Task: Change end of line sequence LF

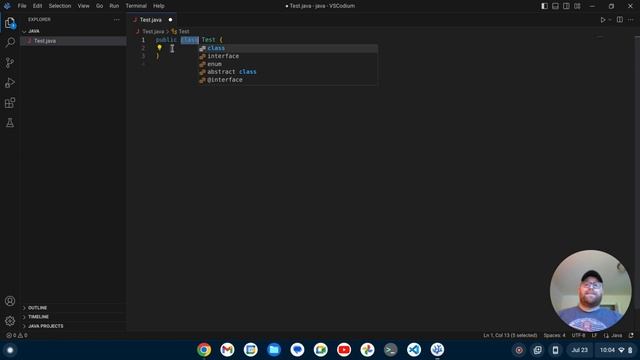Action: click(x=594, y=336)
